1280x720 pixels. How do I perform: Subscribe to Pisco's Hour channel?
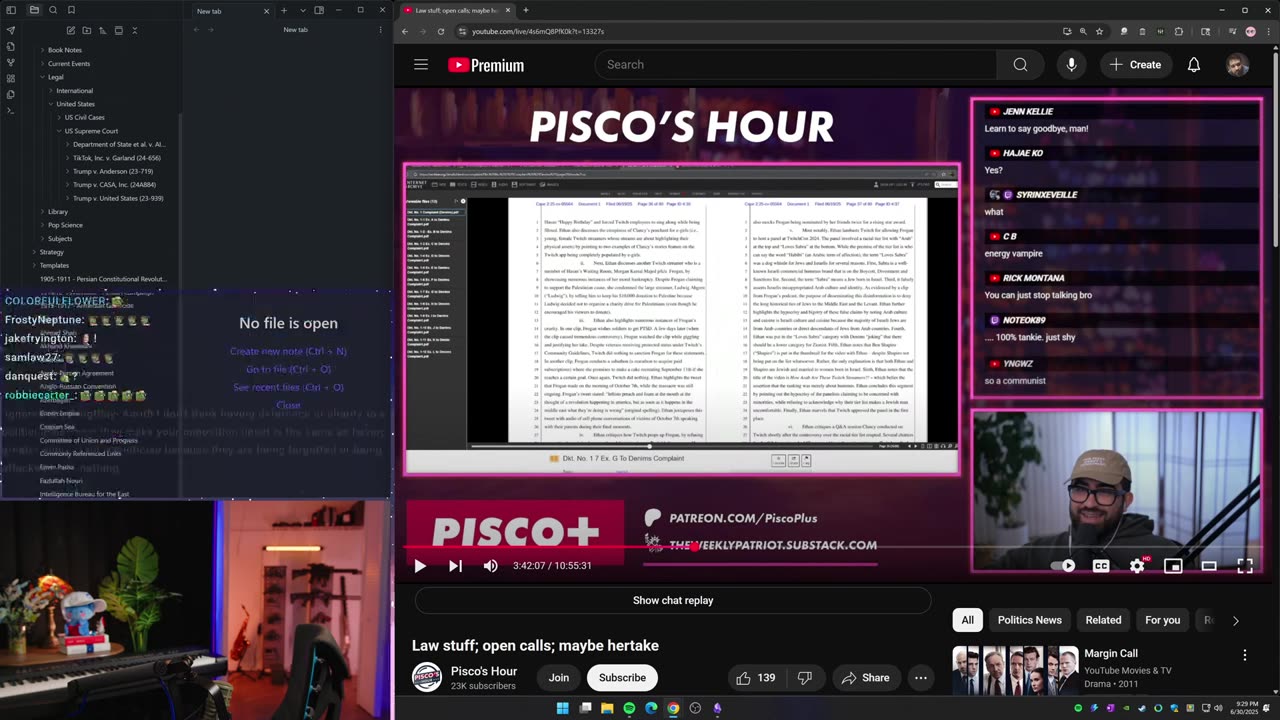click(622, 678)
